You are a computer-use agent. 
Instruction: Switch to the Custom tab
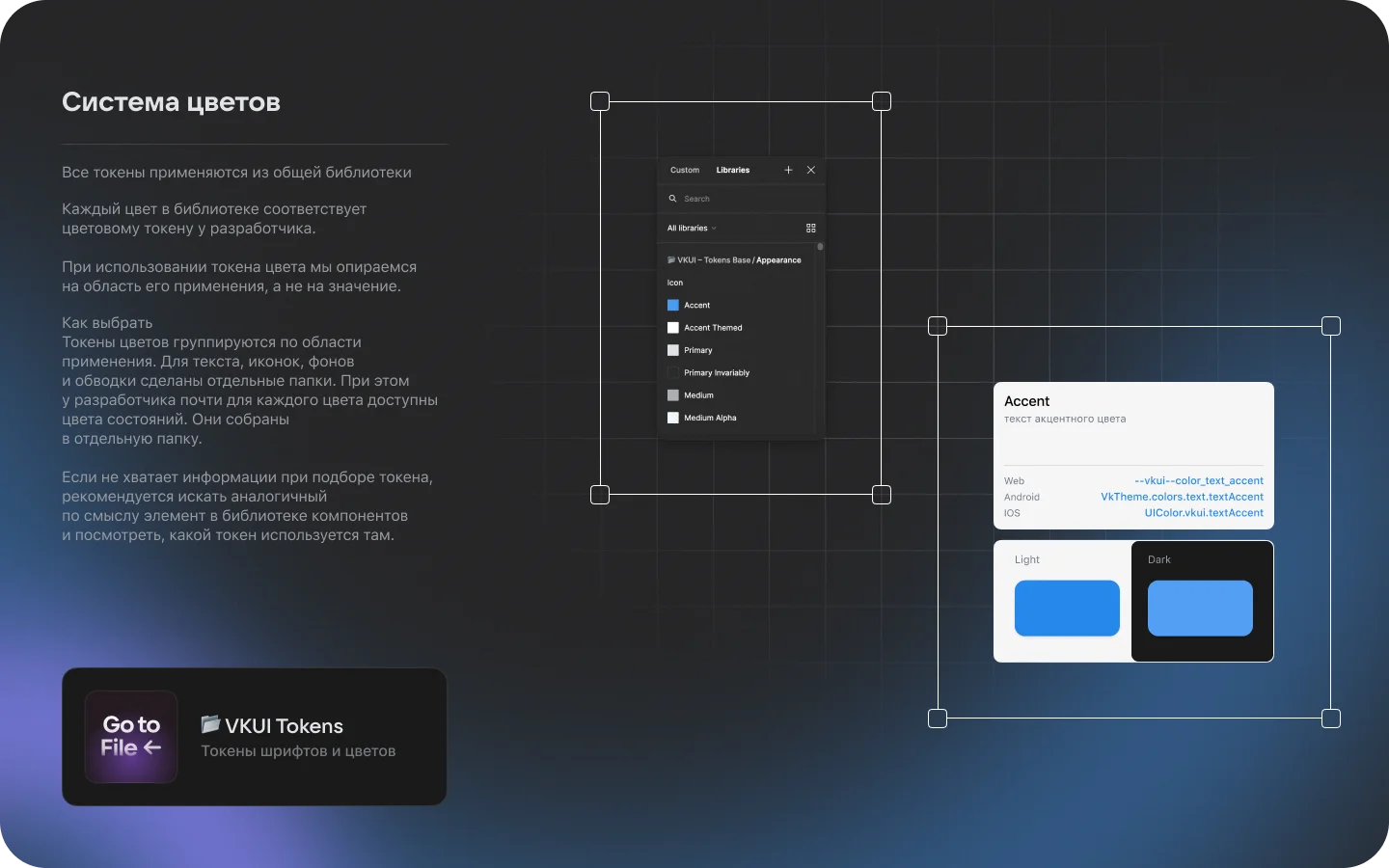pos(685,170)
